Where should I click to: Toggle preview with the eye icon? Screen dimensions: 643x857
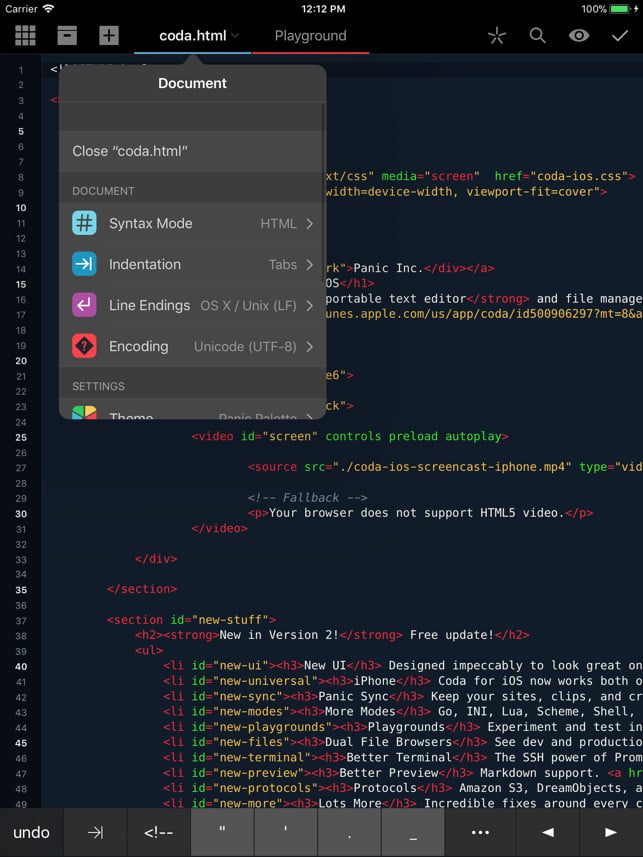(x=578, y=36)
